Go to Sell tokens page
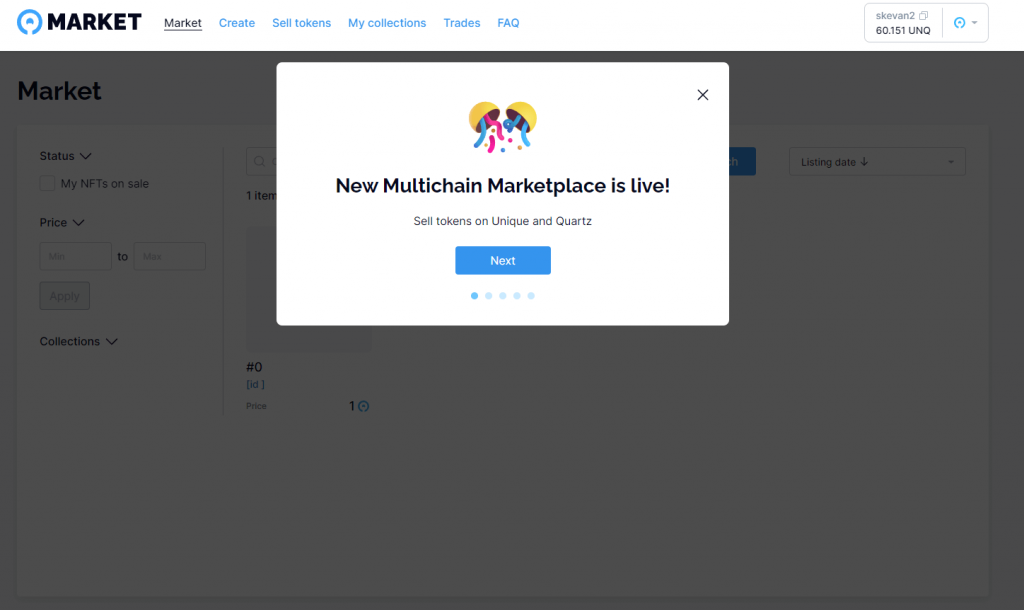 pyautogui.click(x=301, y=23)
